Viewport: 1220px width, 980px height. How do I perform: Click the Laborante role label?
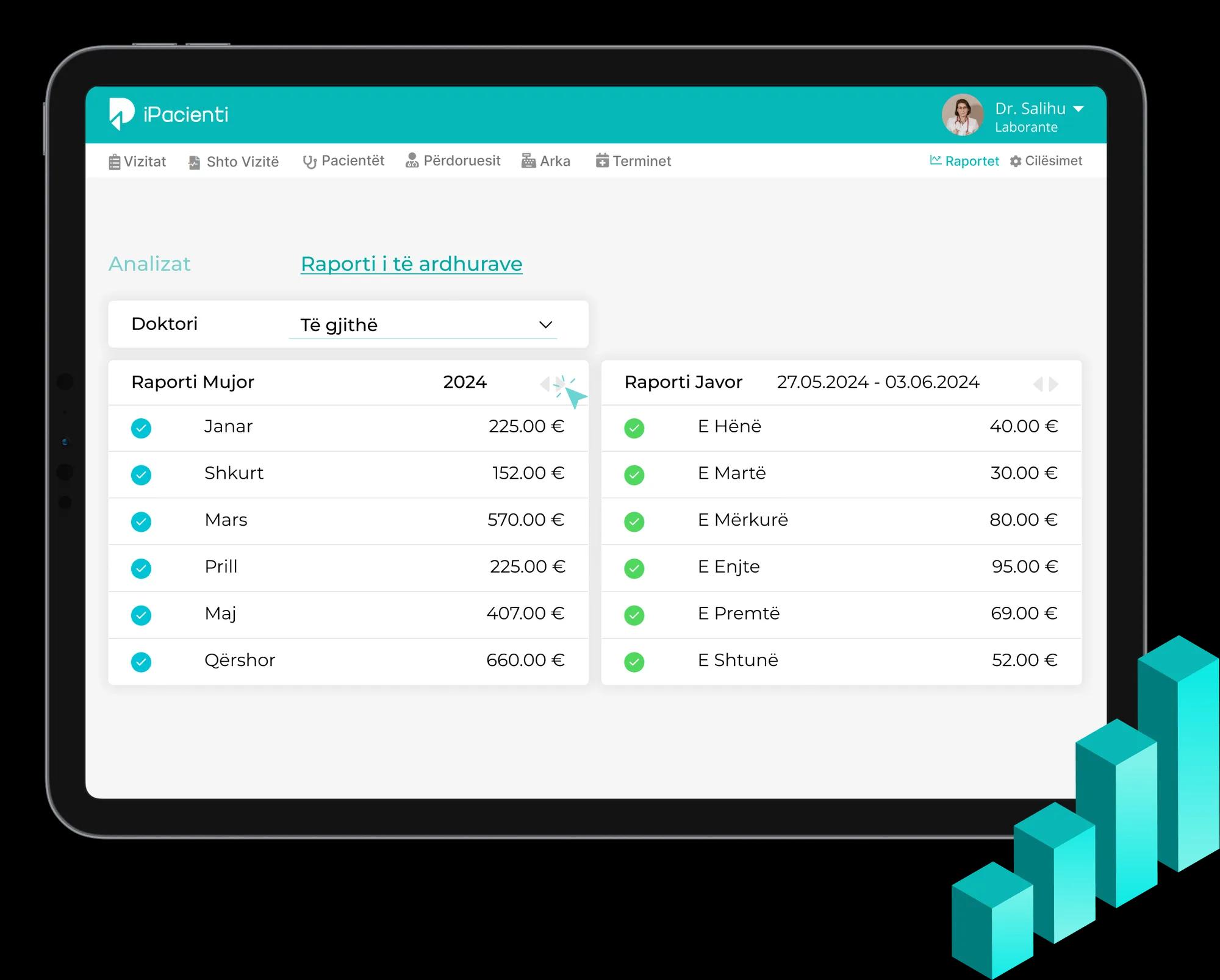coord(1026,127)
